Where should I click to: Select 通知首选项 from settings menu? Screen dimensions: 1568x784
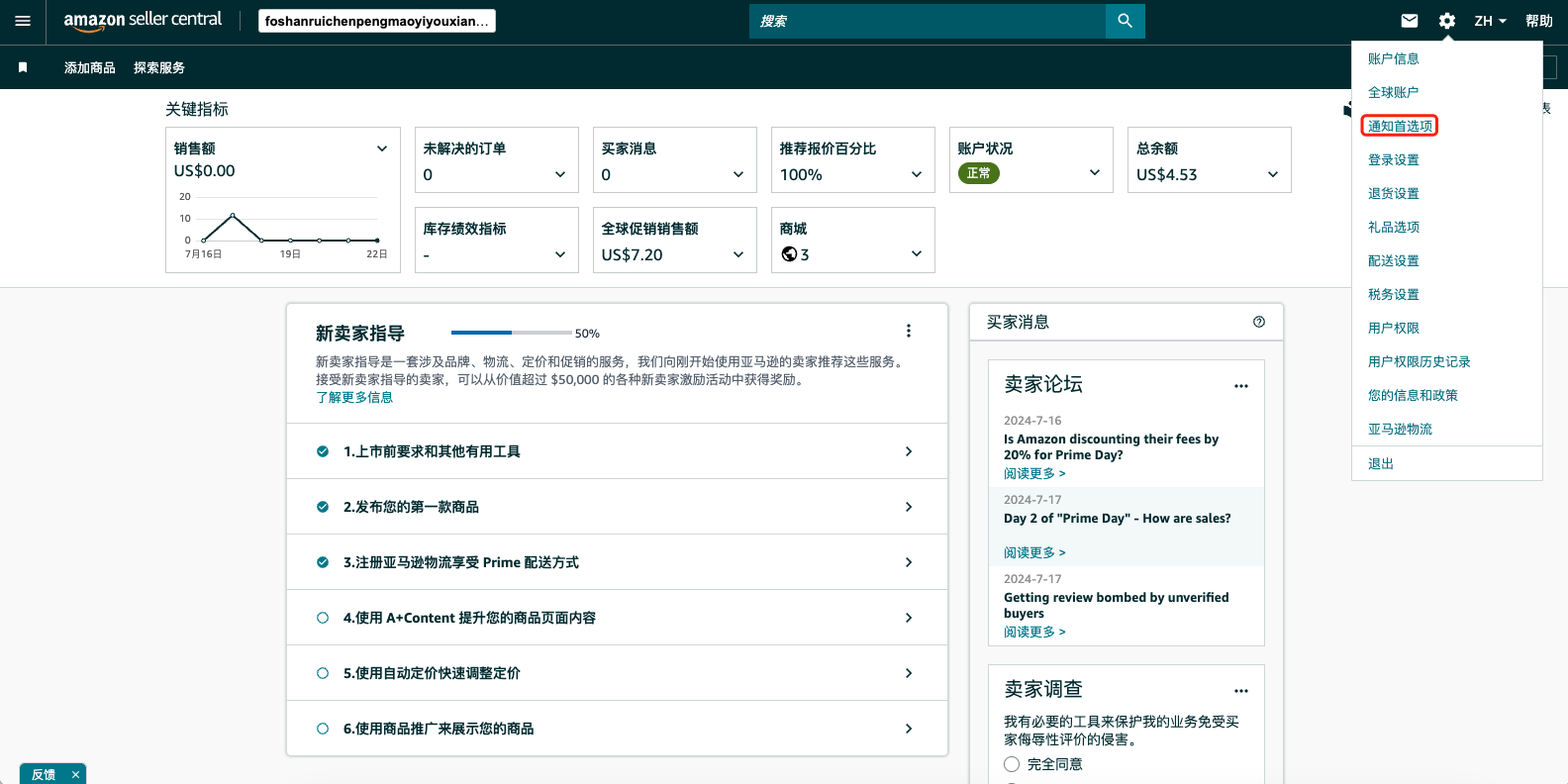coord(1400,126)
